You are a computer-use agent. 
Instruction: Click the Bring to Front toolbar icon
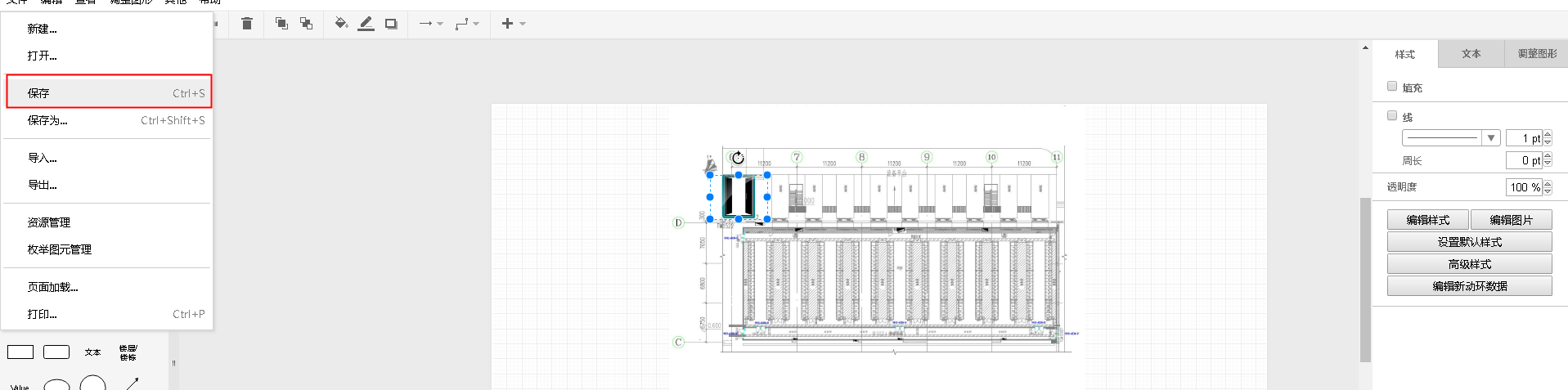tap(281, 24)
